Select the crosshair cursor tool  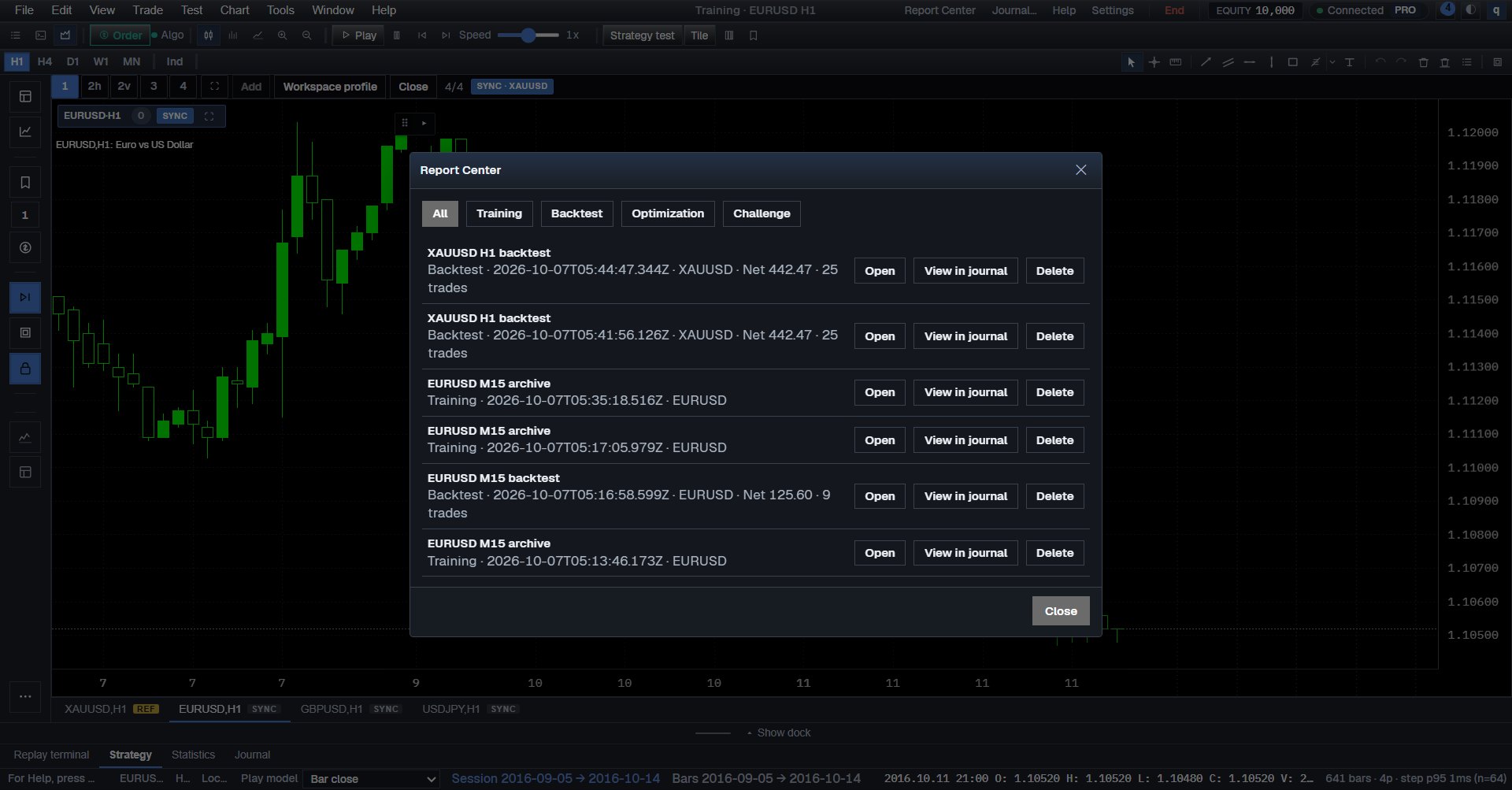coord(1154,62)
